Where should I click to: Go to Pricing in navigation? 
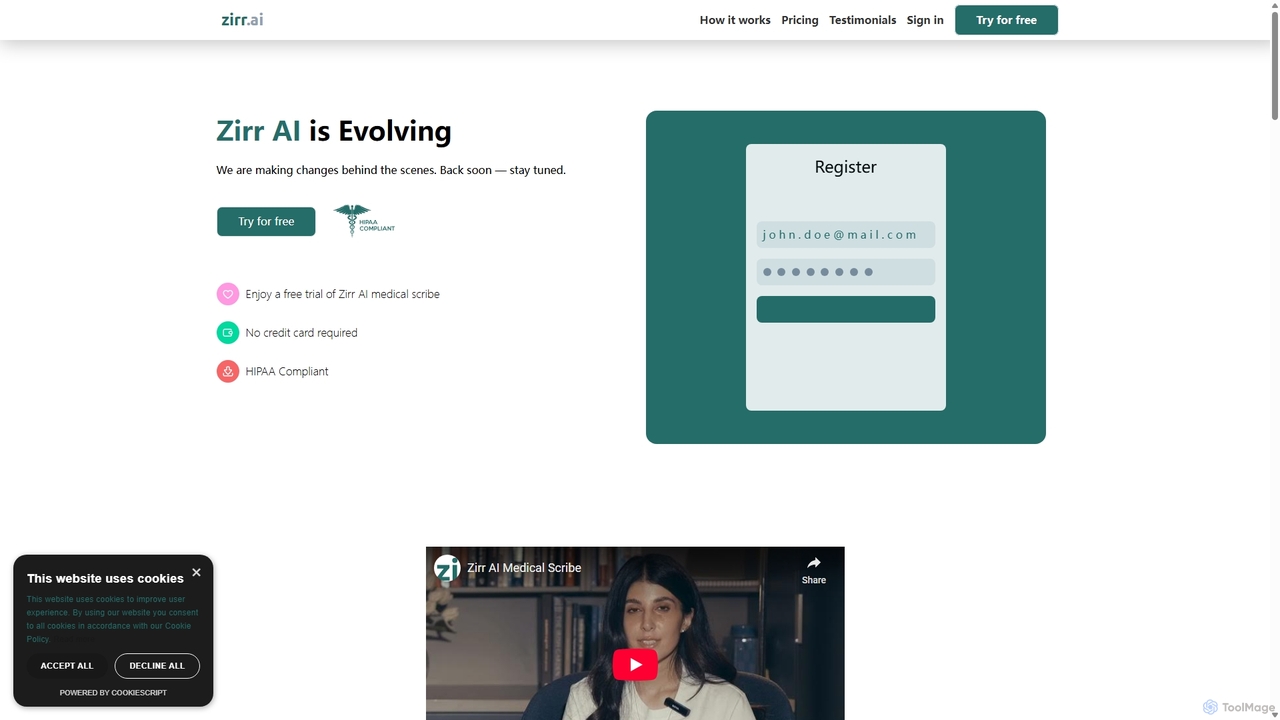click(800, 20)
